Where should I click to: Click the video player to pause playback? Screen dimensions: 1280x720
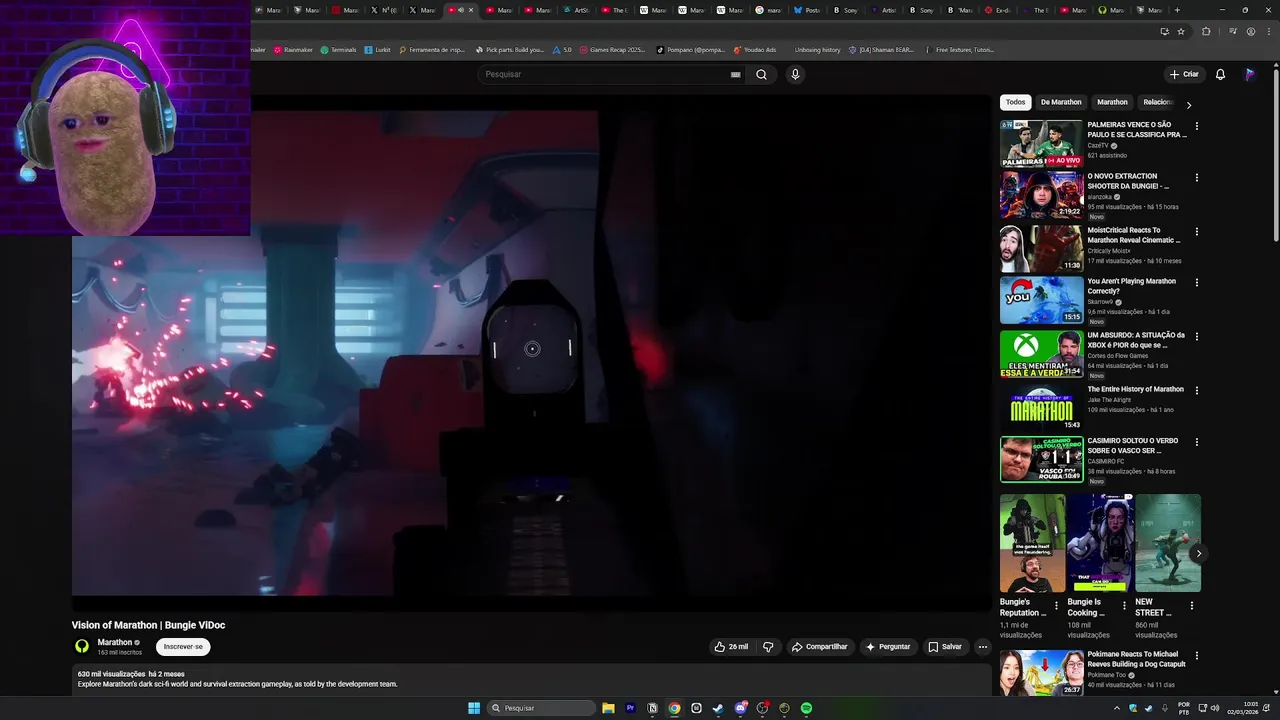tap(531, 353)
